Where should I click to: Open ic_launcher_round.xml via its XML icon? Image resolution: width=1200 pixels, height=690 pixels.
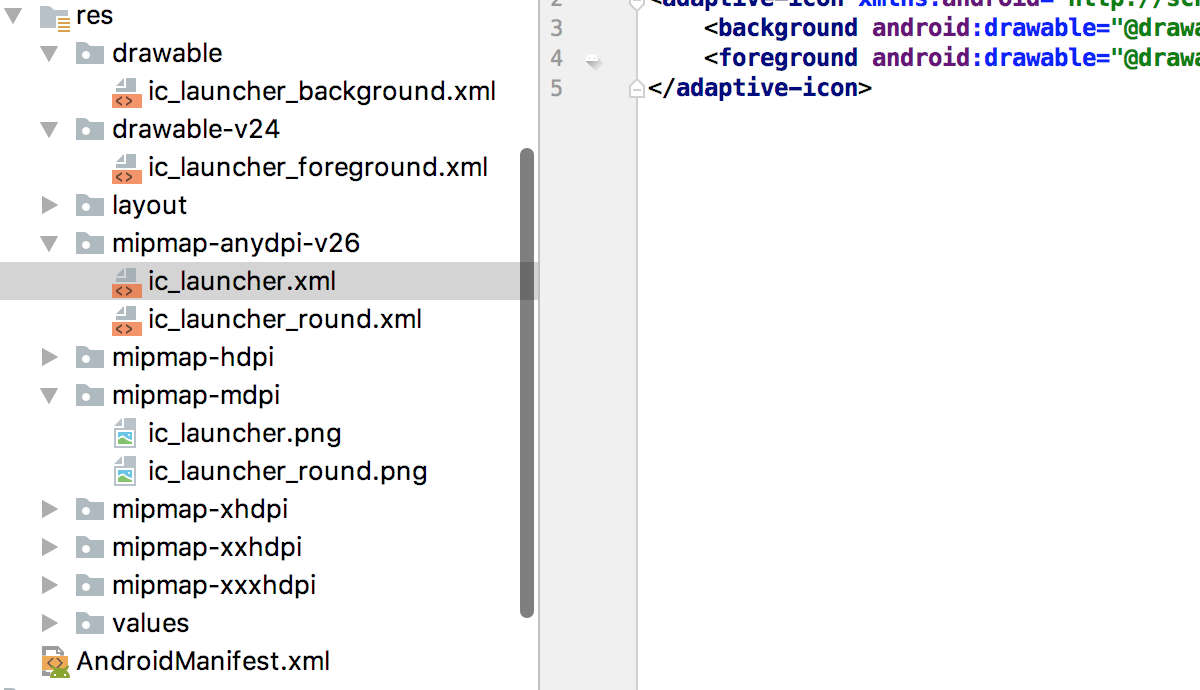click(126, 319)
